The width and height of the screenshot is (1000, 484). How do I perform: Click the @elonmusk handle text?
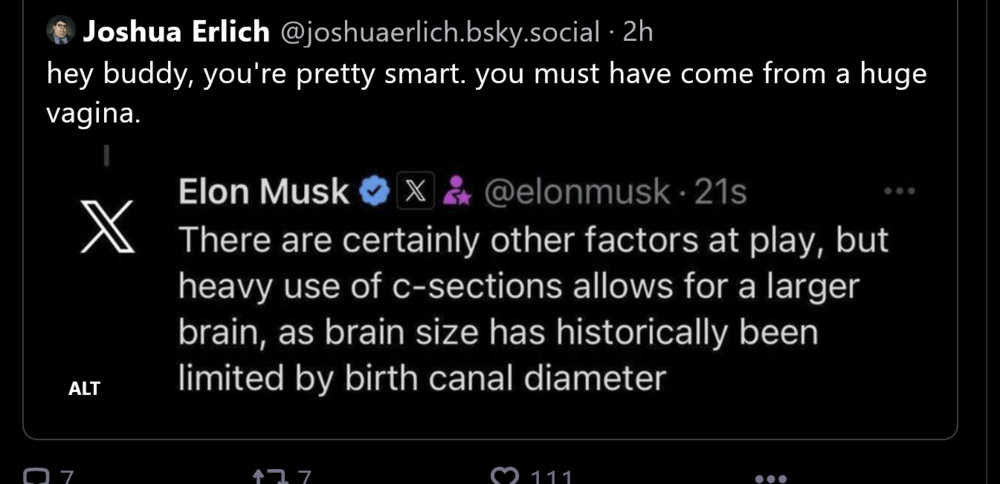(x=576, y=190)
